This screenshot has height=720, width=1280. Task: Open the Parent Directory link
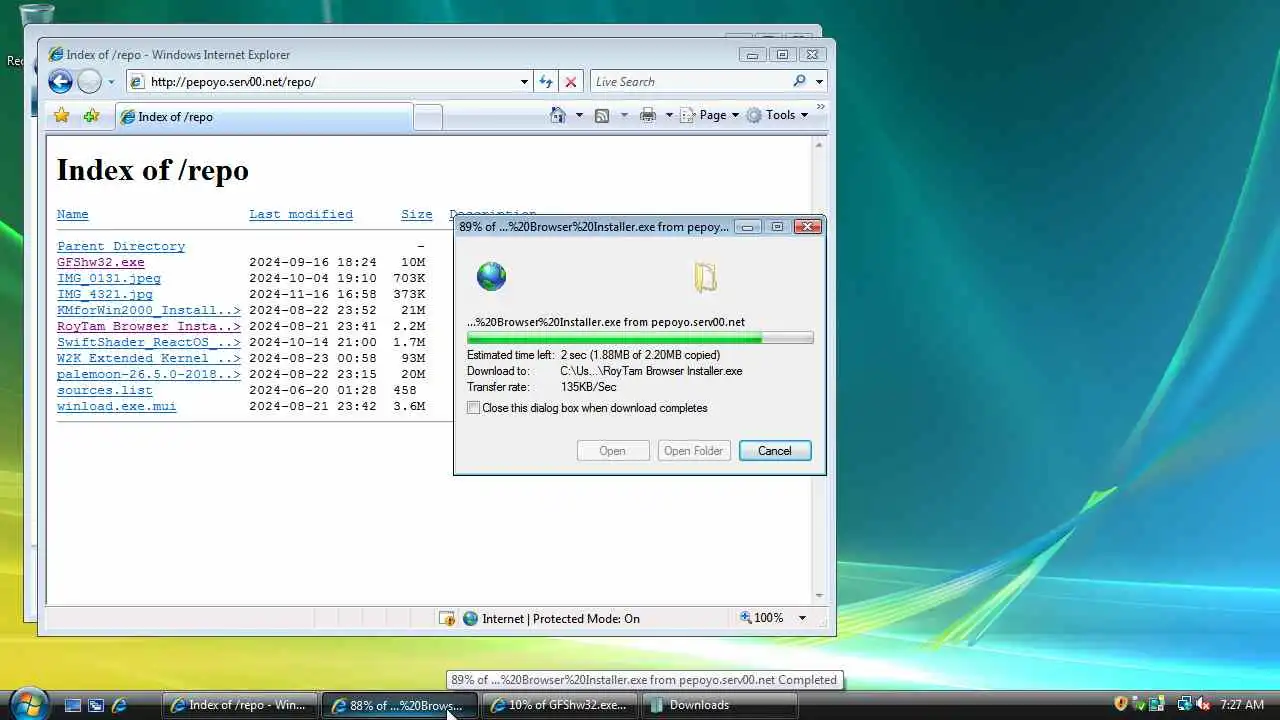(121, 246)
